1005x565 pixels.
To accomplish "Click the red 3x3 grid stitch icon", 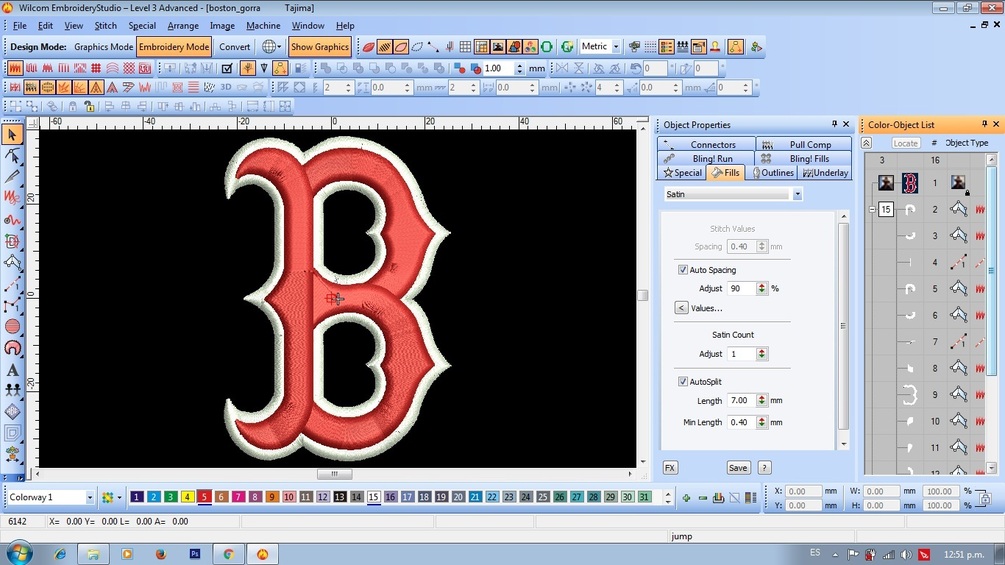I will [x=96, y=68].
